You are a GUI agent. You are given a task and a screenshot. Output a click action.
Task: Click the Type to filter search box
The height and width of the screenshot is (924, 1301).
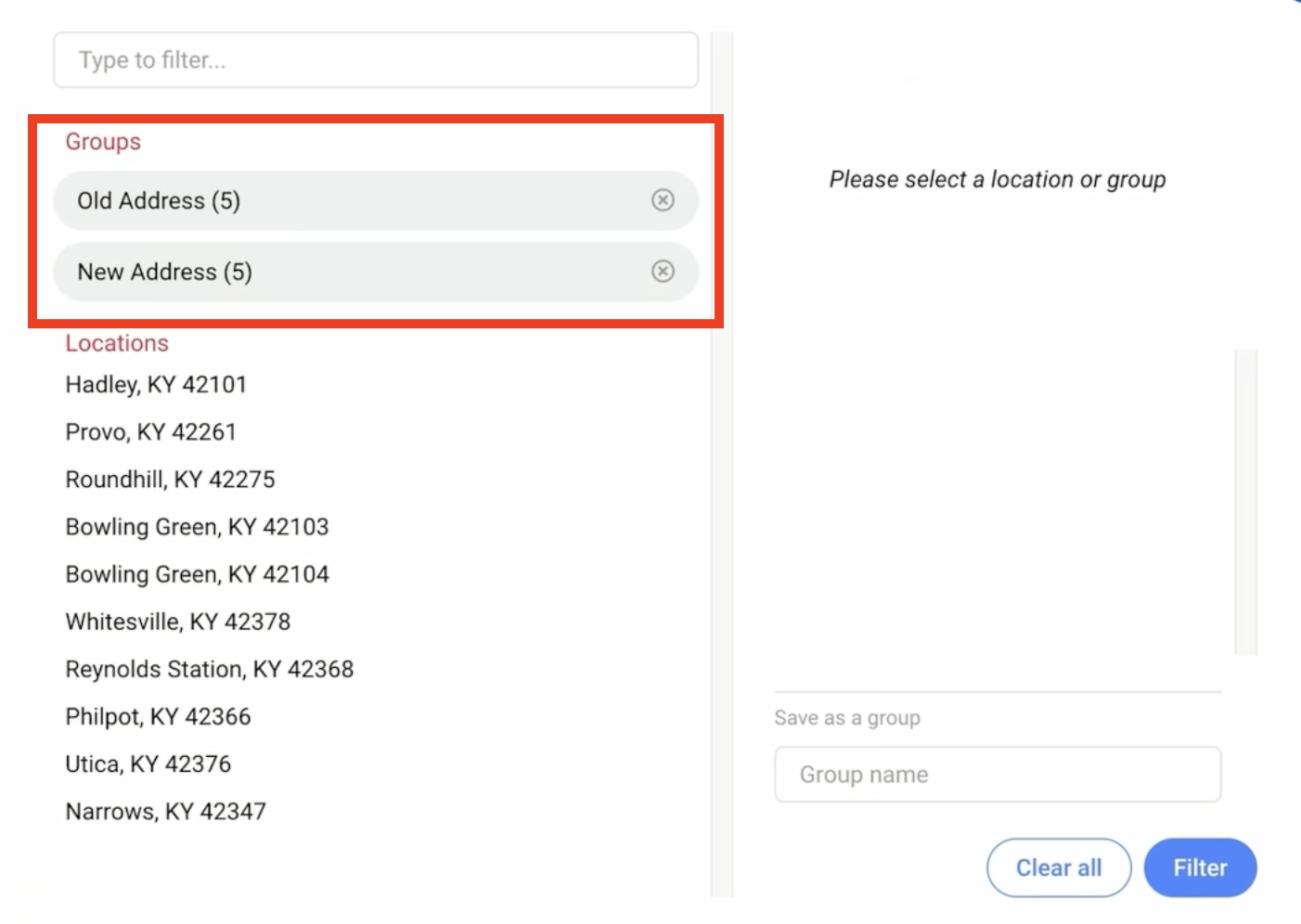coord(376,60)
